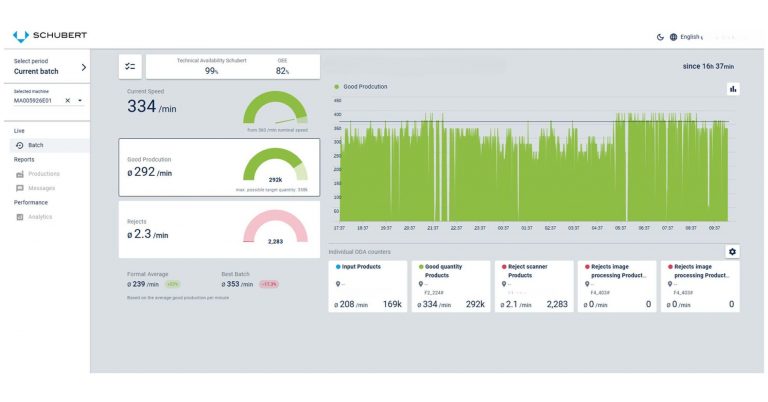The height and width of the screenshot is (402, 768).
Task: Open Analytics under Performance
Action: click(x=40, y=217)
